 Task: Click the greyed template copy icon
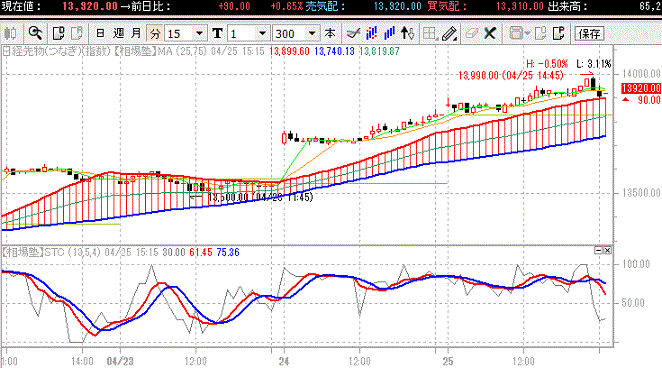(540, 33)
